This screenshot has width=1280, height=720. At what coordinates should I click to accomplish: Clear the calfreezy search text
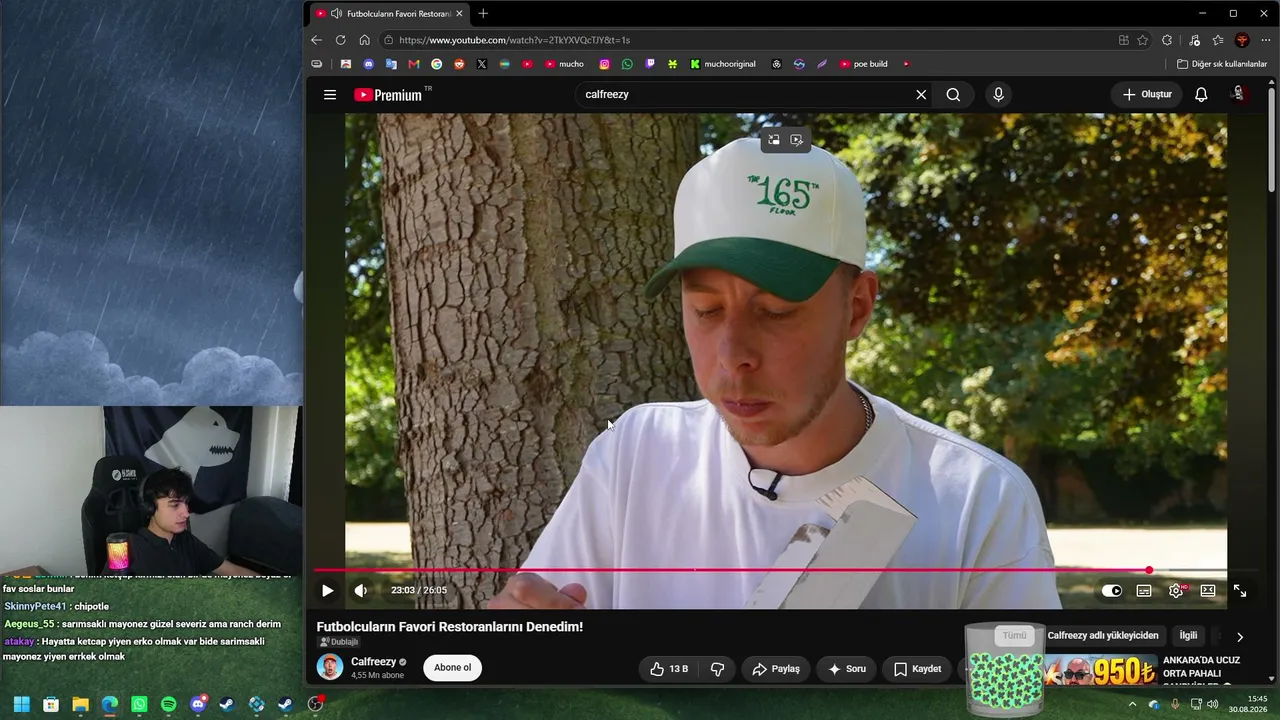[921, 95]
